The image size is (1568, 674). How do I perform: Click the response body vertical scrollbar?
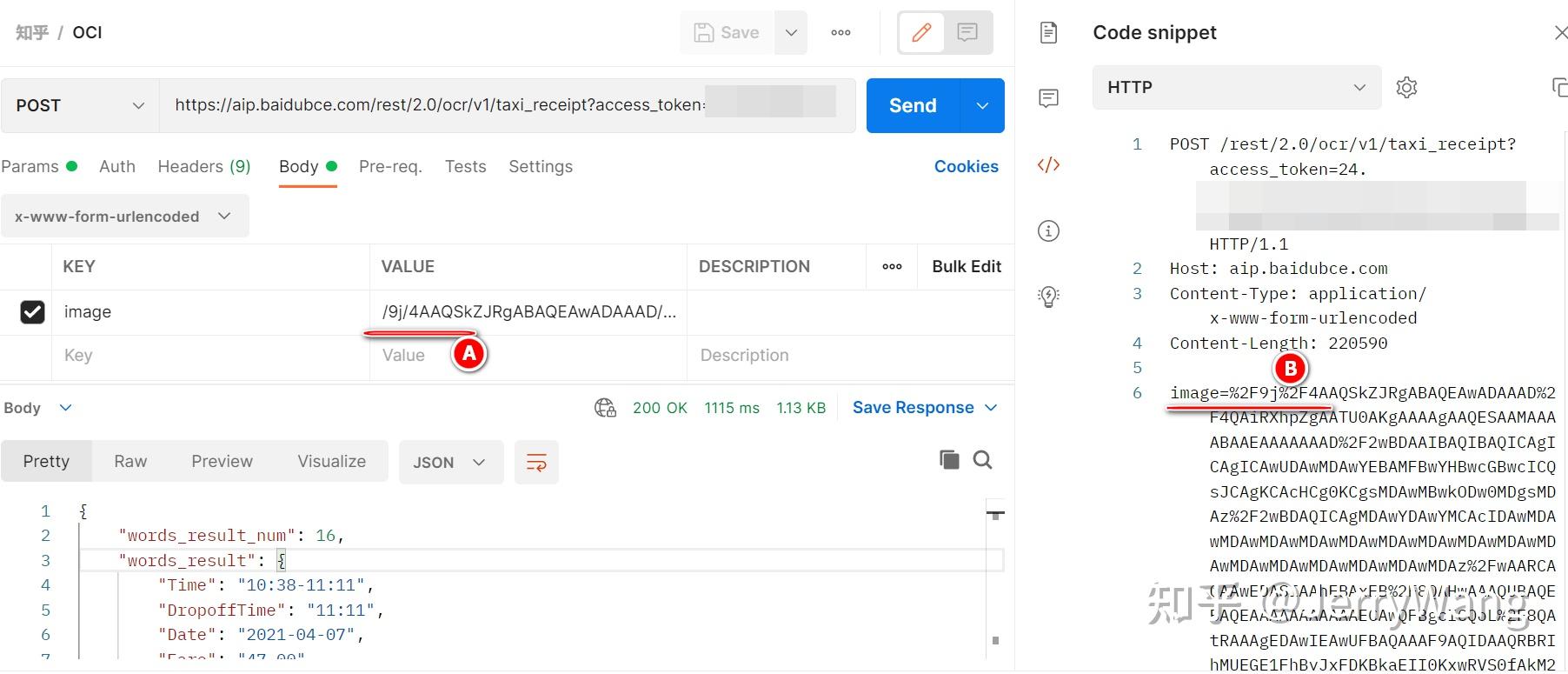(996, 578)
